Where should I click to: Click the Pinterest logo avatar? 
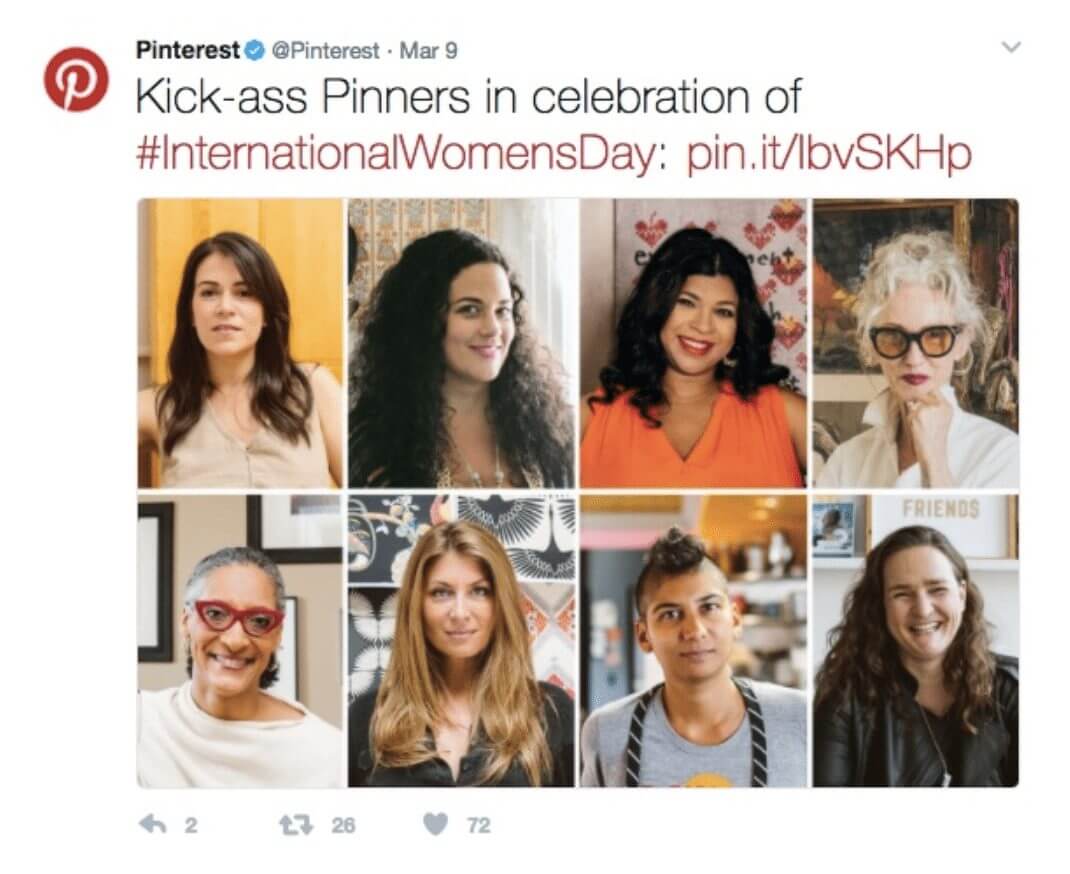click(75, 79)
